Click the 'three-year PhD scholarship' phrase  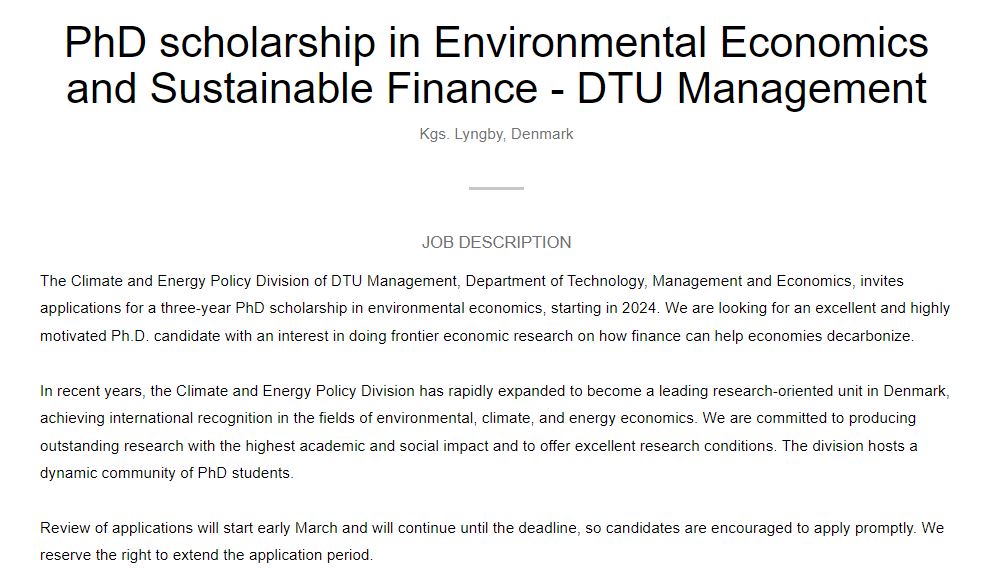(253, 308)
